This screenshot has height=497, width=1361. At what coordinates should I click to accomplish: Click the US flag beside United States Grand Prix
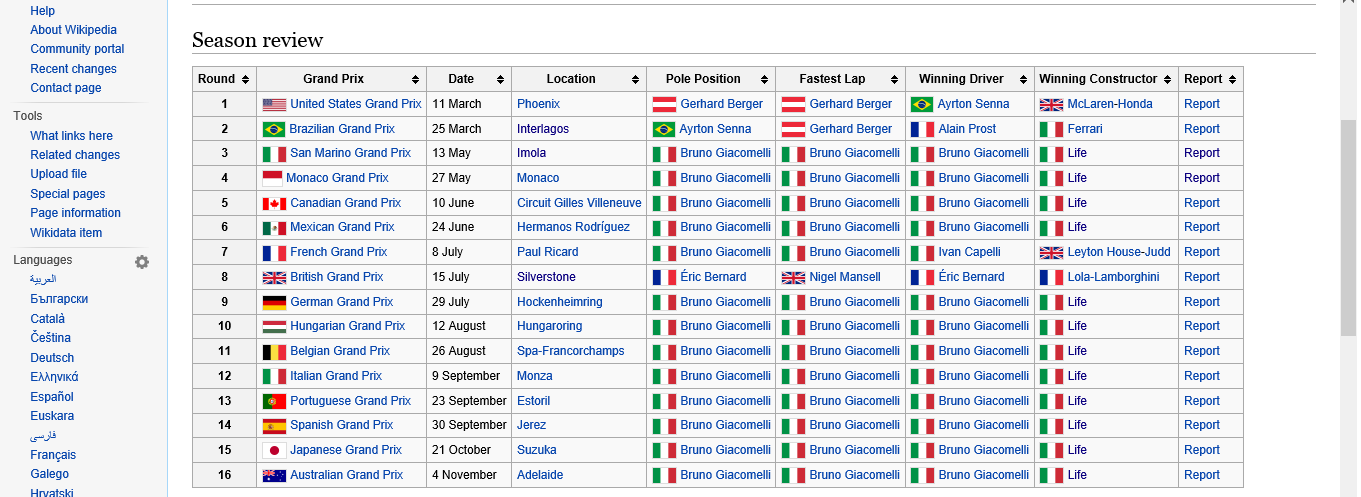coord(274,104)
